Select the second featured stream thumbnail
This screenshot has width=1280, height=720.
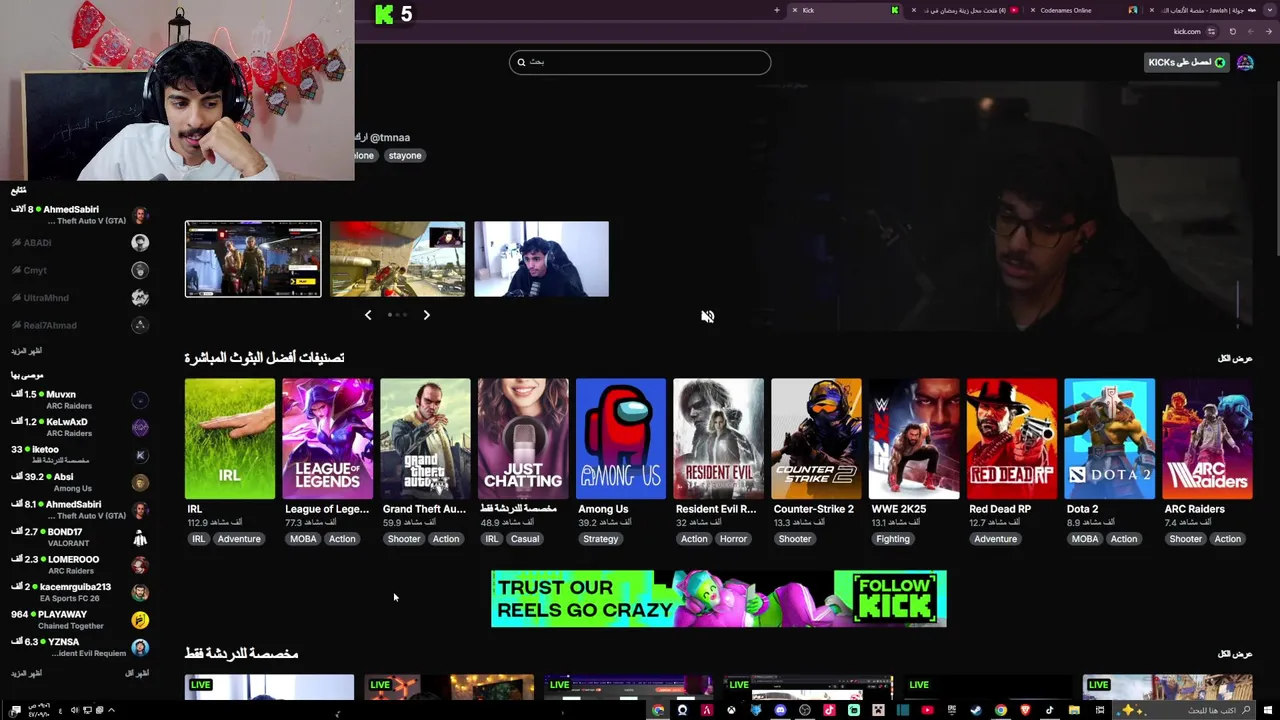(397, 259)
